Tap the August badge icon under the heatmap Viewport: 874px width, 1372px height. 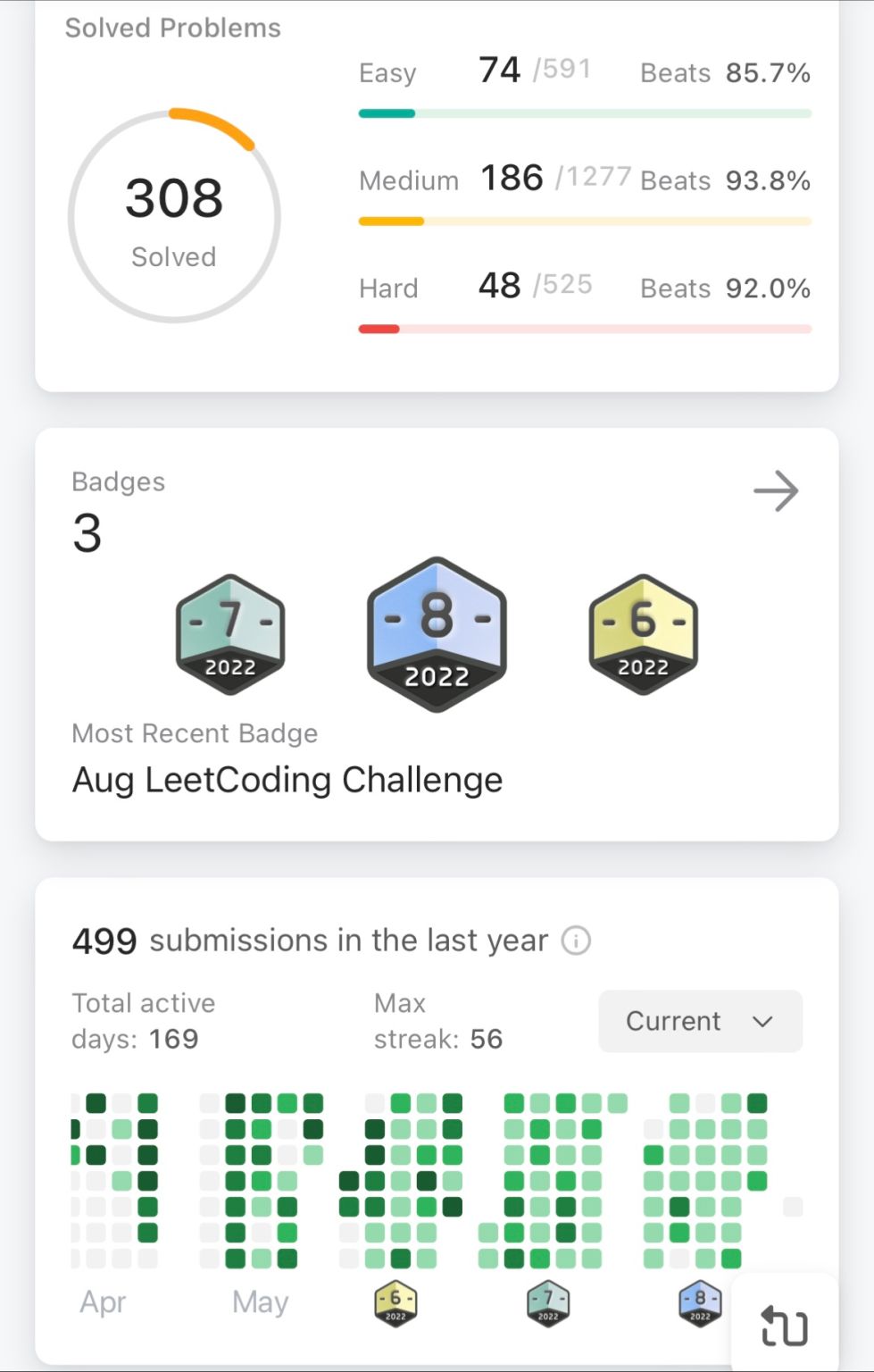tap(700, 1304)
